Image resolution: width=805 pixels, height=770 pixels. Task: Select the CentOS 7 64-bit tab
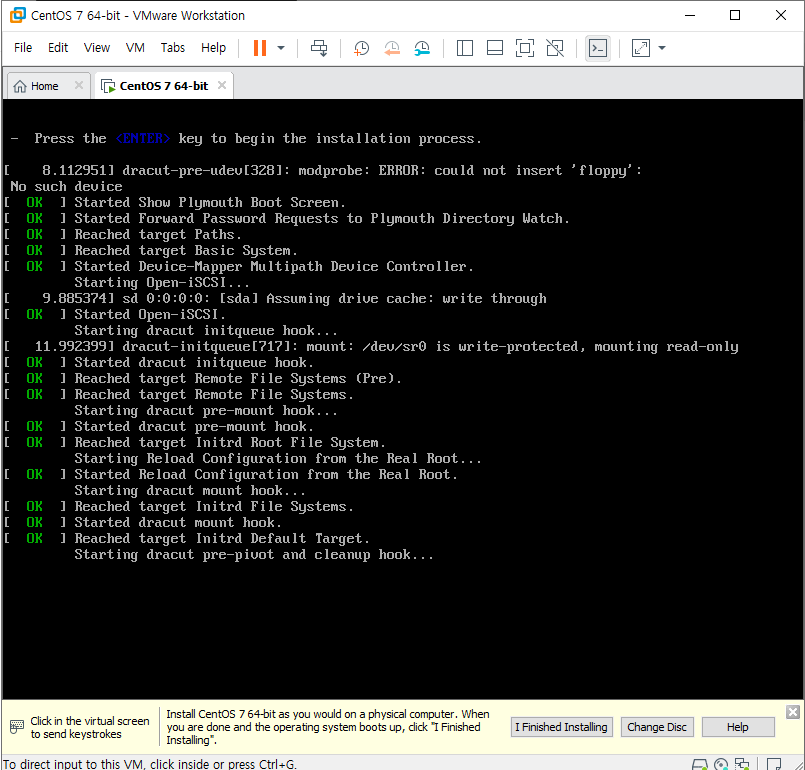pos(164,86)
